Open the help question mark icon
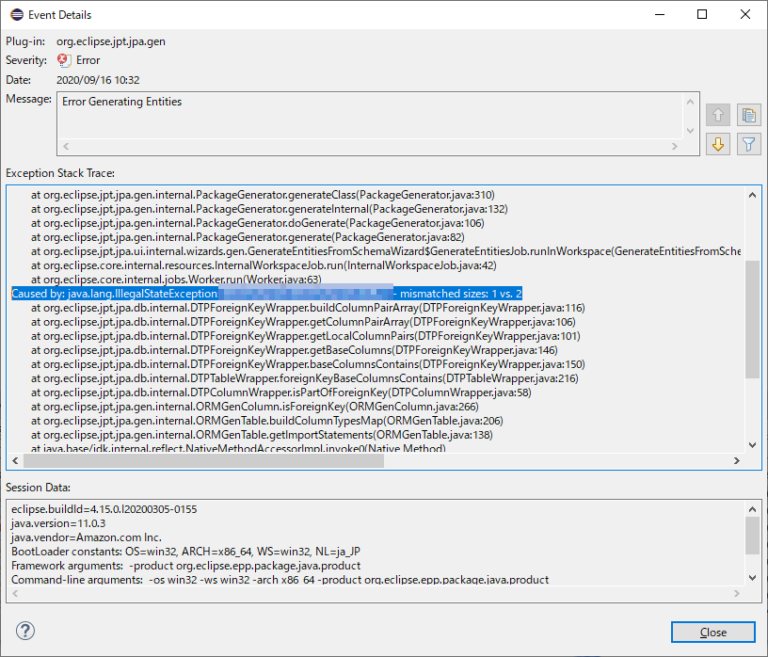The width and height of the screenshot is (768, 657). pos(25,631)
